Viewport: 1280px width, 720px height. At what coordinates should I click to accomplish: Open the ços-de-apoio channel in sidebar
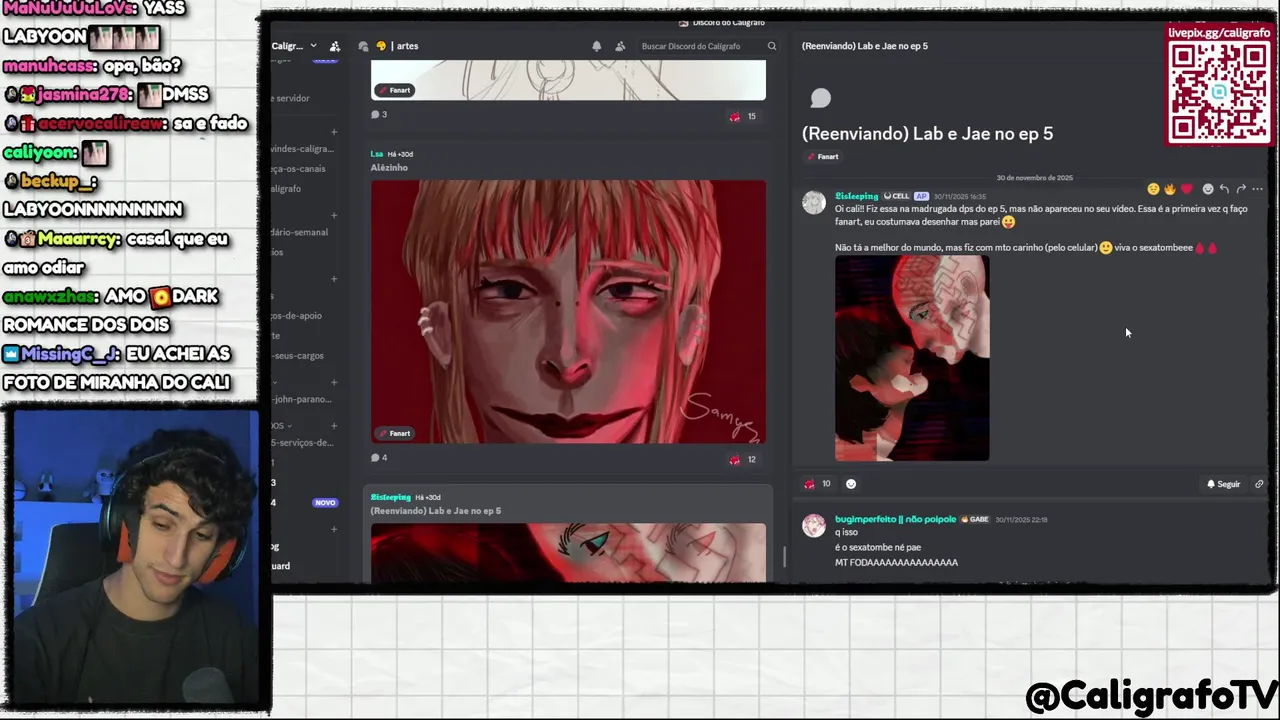click(x=296, y=316)
